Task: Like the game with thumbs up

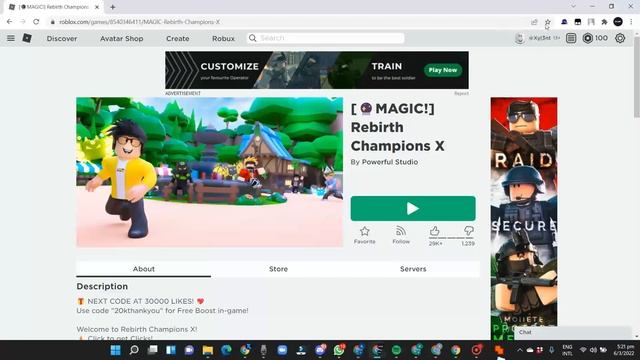Action: point(435,231)
